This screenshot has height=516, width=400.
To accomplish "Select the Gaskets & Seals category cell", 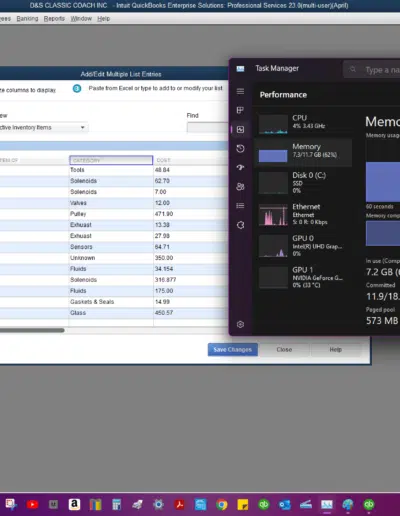I will coord(111,302).
